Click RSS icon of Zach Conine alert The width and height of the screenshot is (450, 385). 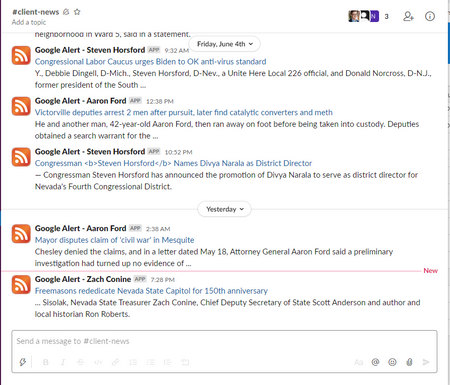pyautogui.click(x=21, y=285)
